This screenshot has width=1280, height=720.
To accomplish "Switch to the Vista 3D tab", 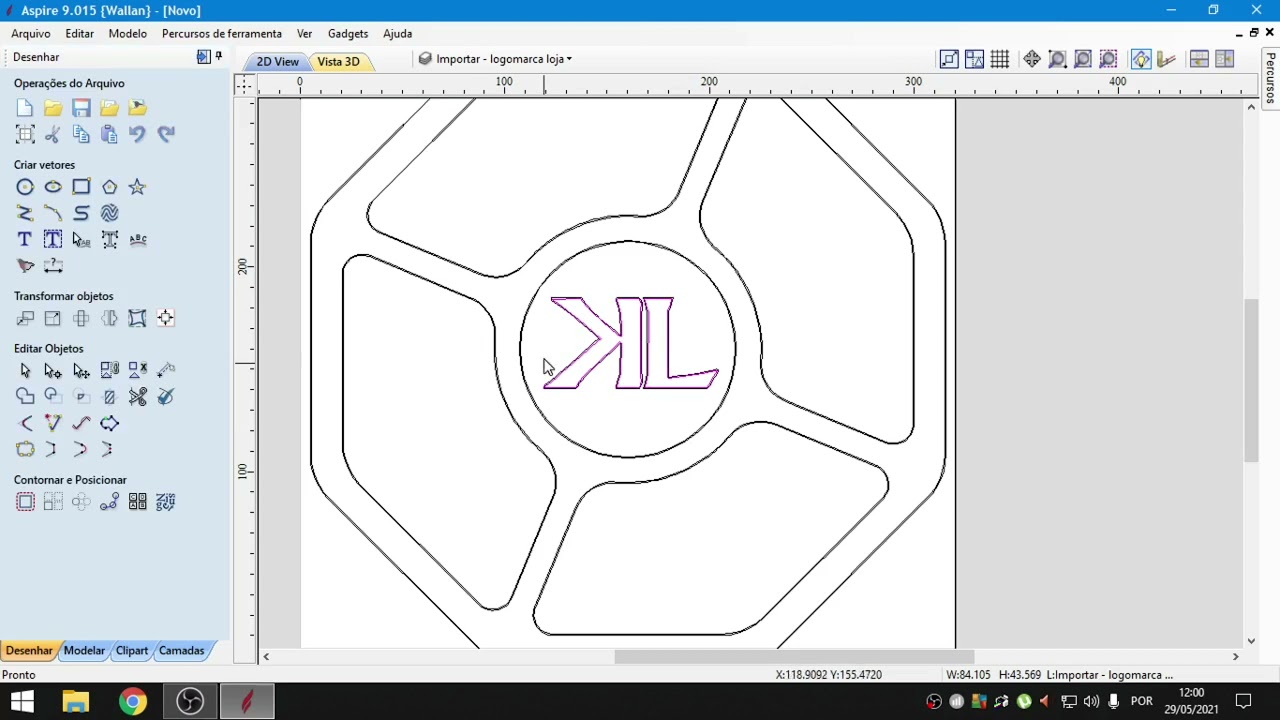I will (x=338, y=61).
